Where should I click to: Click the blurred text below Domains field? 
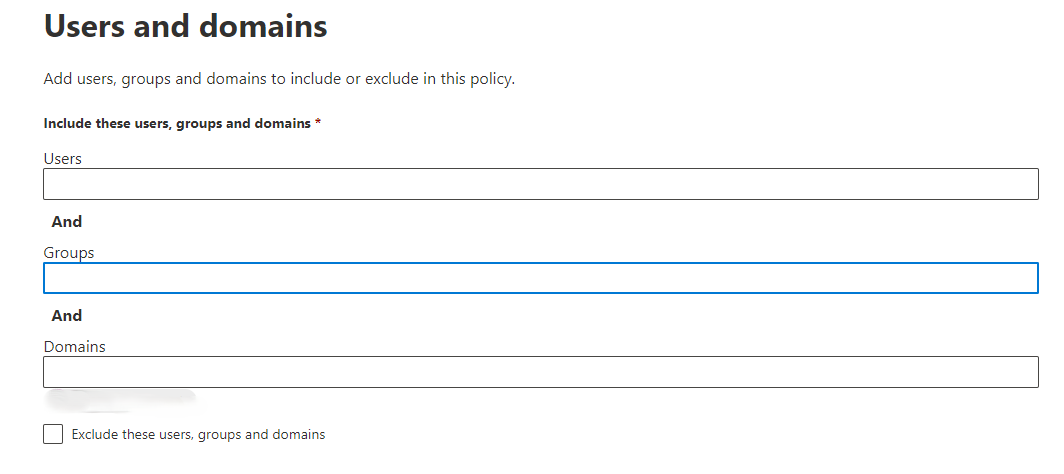[x=121, y=400]
